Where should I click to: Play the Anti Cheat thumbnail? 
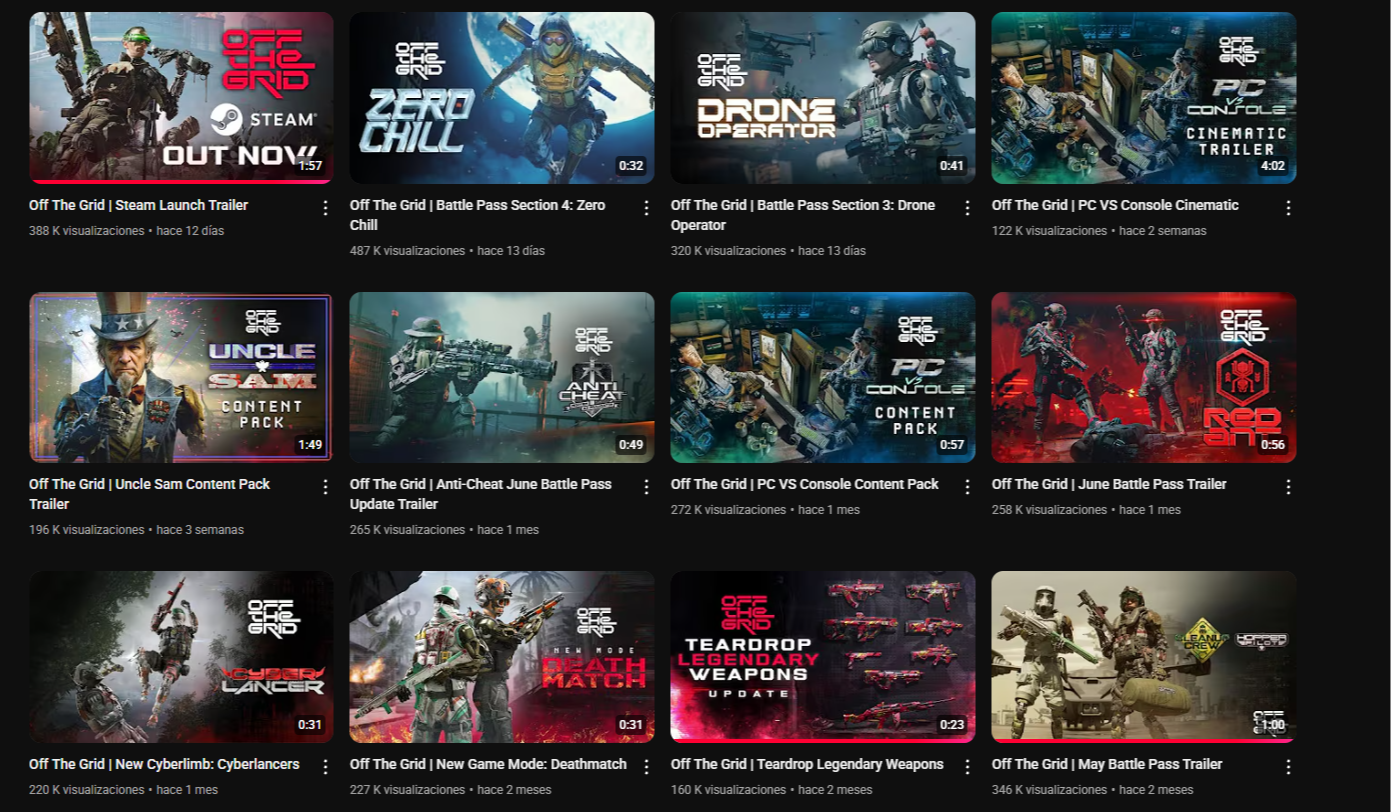[x=502, y=377]
